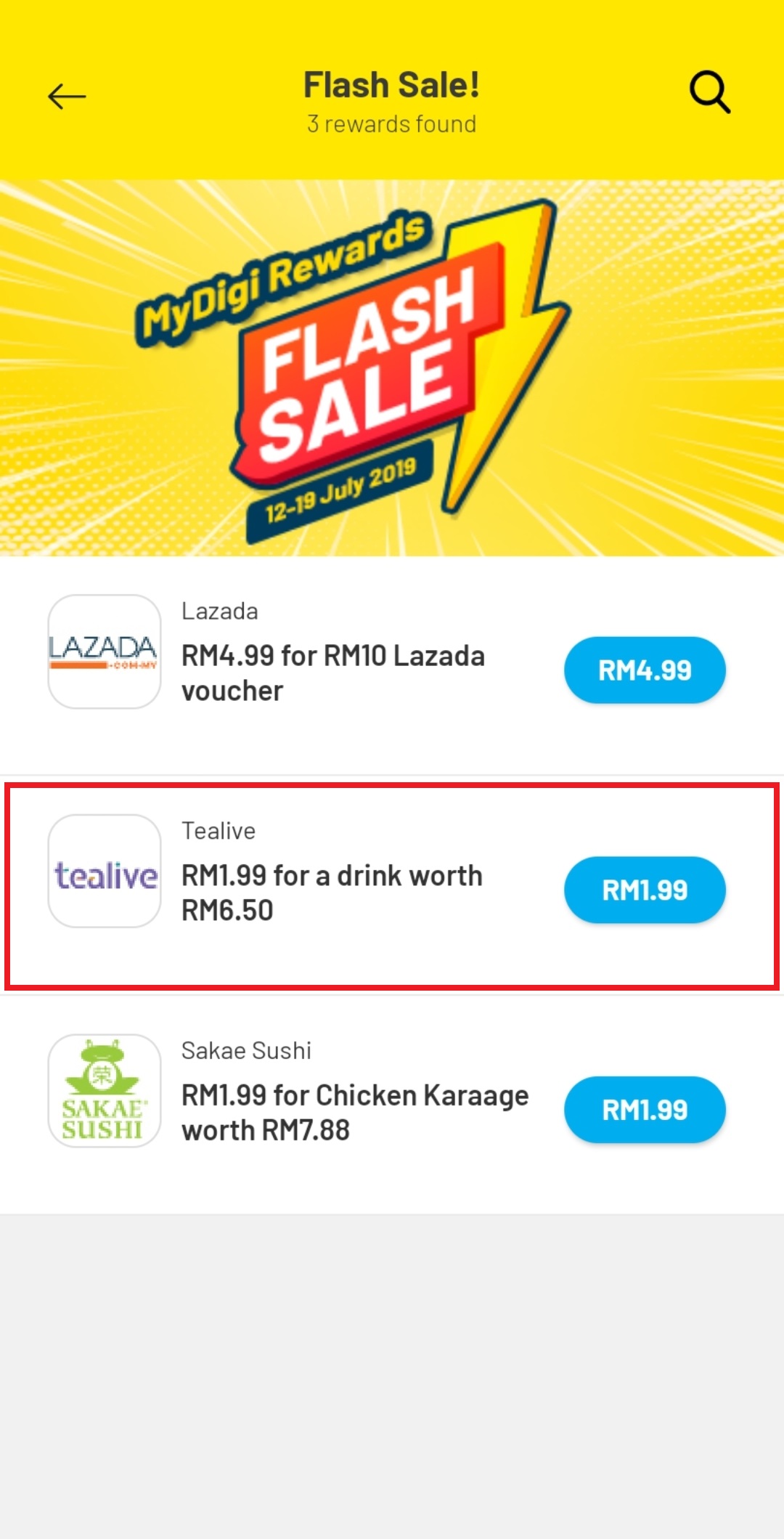784x1539 pixels.
Task: Open the "RM4.99 for RM10 Lazada voucher" title
Action: coord(333,673)
